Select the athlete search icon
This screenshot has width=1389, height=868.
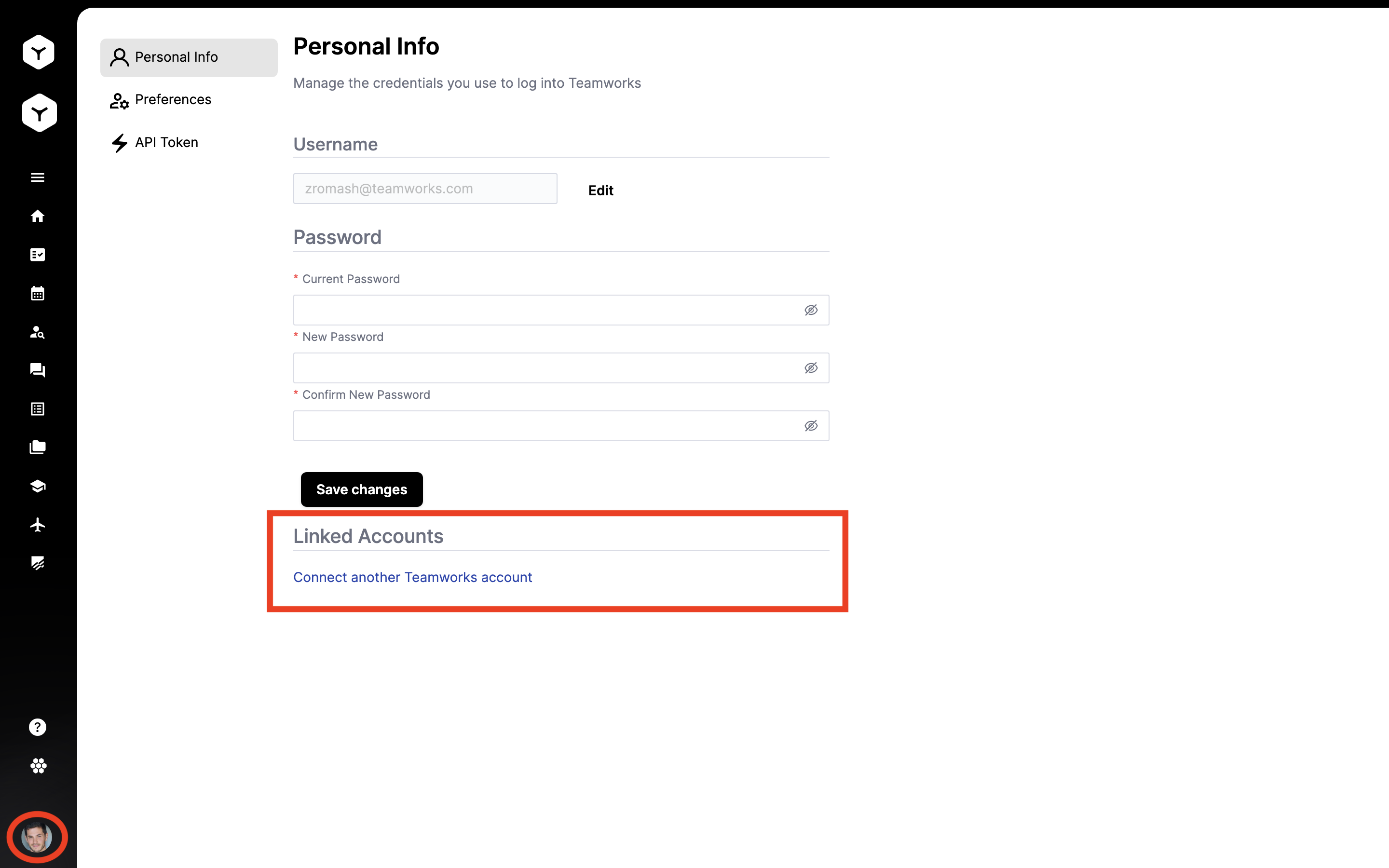pos(37,332)
